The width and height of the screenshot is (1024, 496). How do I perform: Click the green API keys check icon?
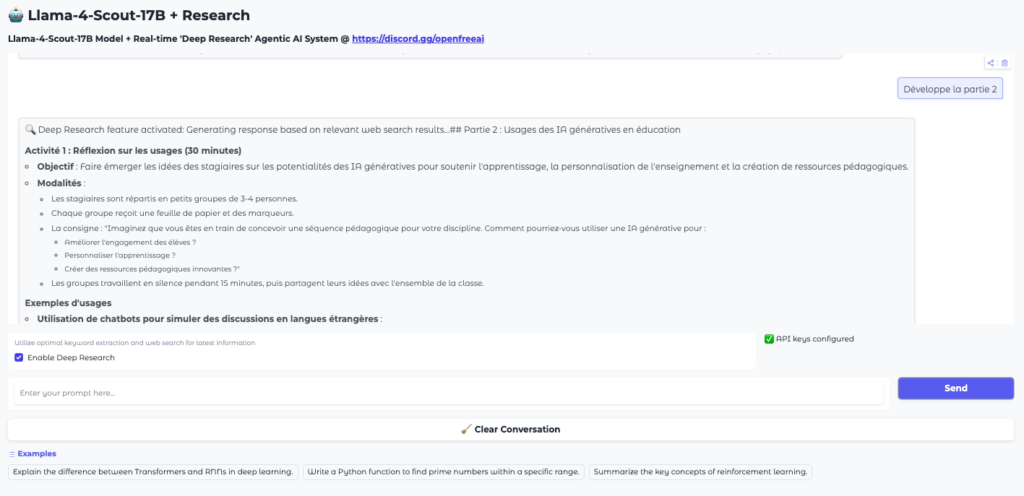[769, 339]
